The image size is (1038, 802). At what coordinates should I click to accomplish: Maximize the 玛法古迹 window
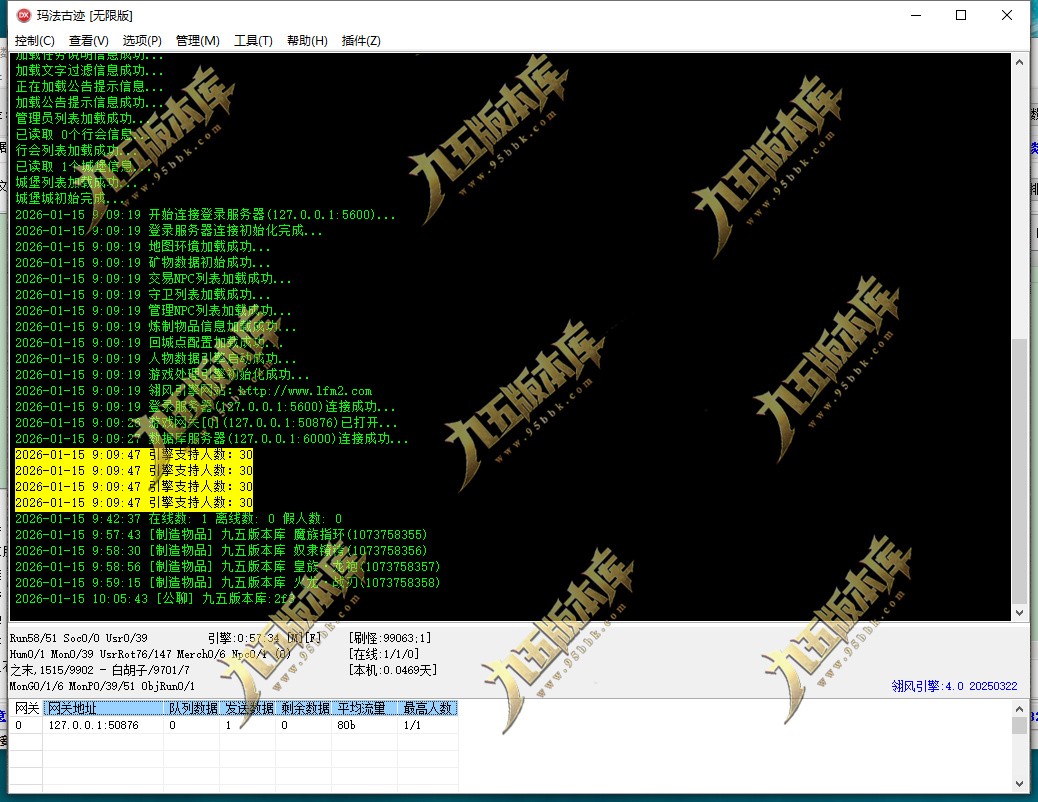[961, 15]
